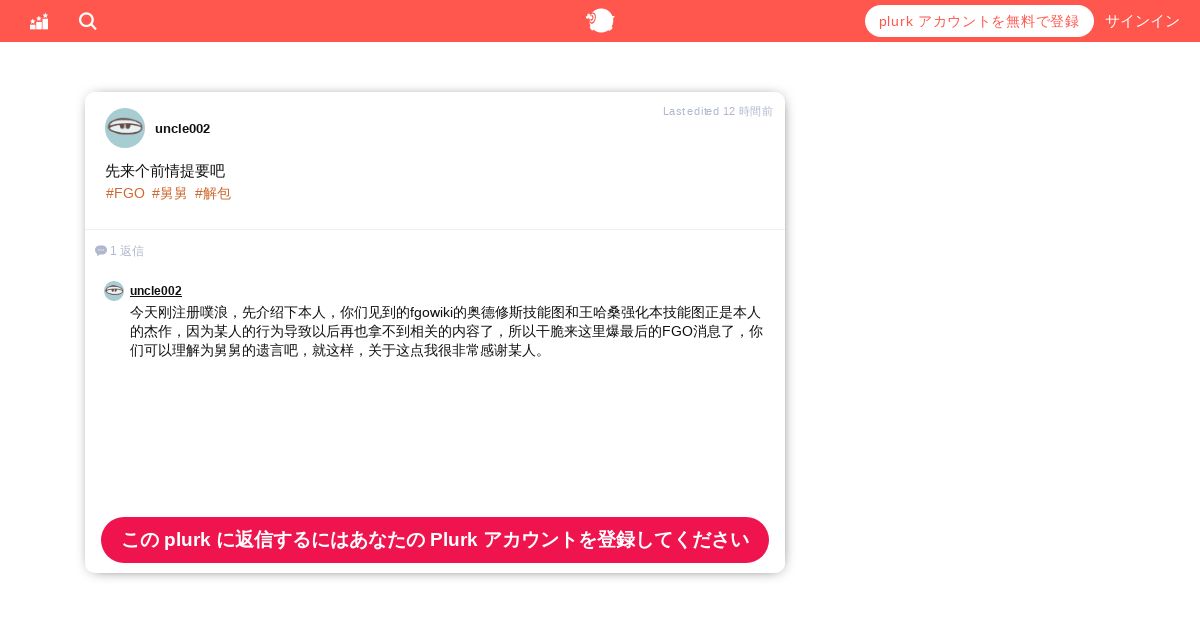Click the この plurk に返信するには register button
This screenshot has width=1200, height=630.
(x=435, y=540)
